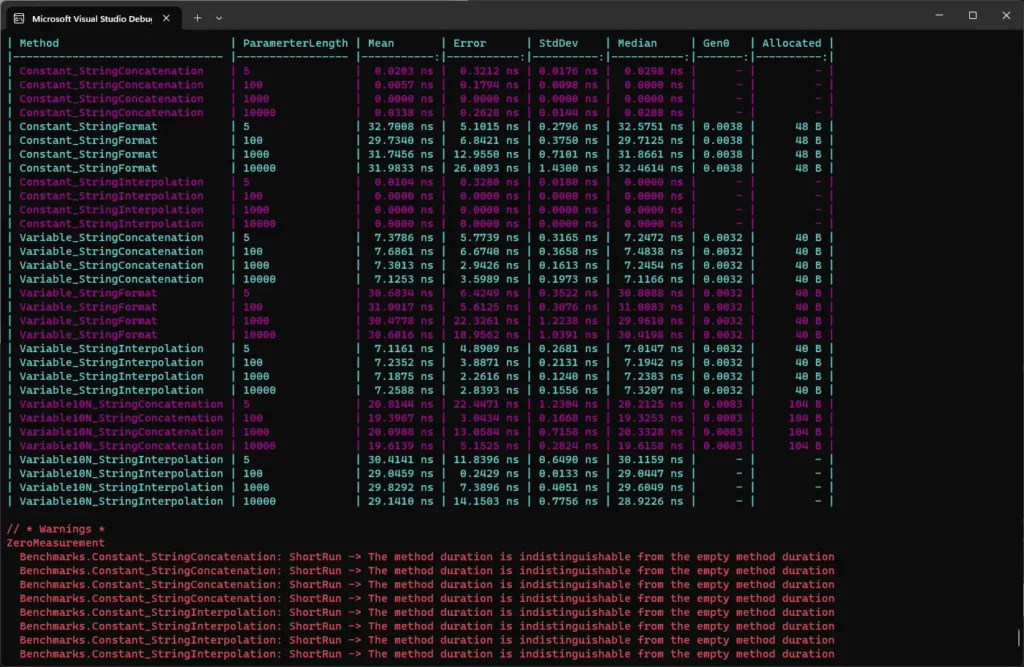Click mean value 30.6834 ns
Image resolution: width=1024 pixels, height=667 pixels.
(400, 293)
